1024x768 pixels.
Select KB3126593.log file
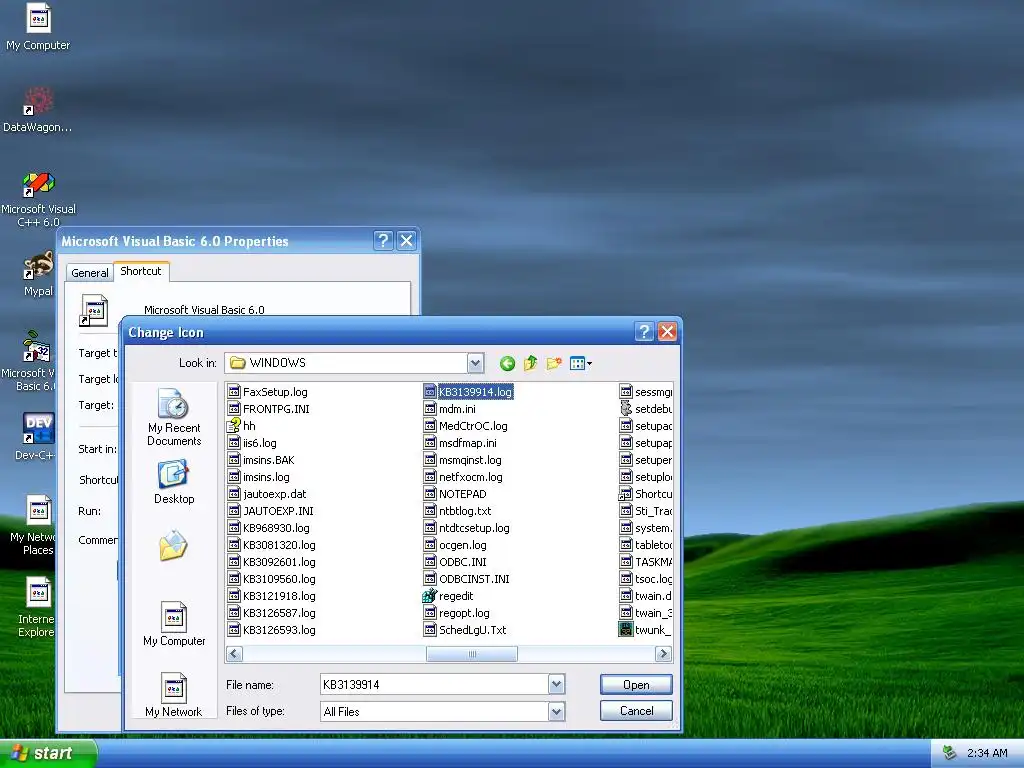272,630
